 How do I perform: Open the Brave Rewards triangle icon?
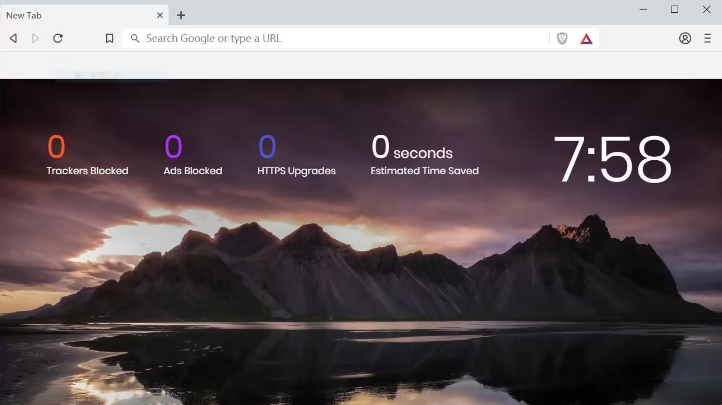(x=587, y=38)
